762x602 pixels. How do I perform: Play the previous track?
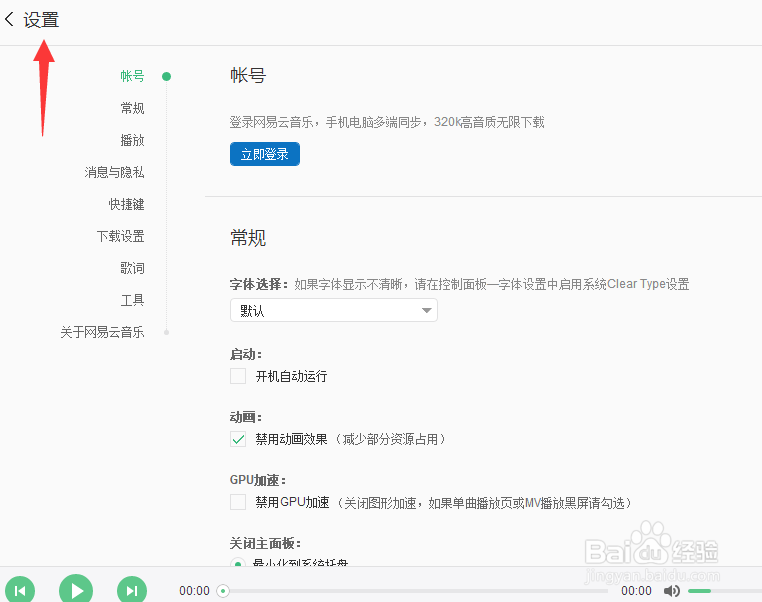click(x=20, y=590)
